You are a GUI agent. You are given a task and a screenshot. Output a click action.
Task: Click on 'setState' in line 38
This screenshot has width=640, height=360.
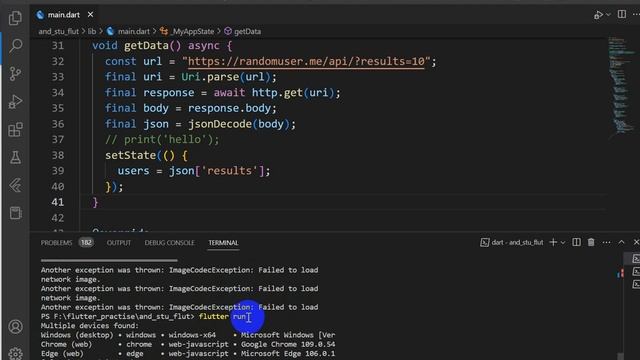click(x=131, y=155)
